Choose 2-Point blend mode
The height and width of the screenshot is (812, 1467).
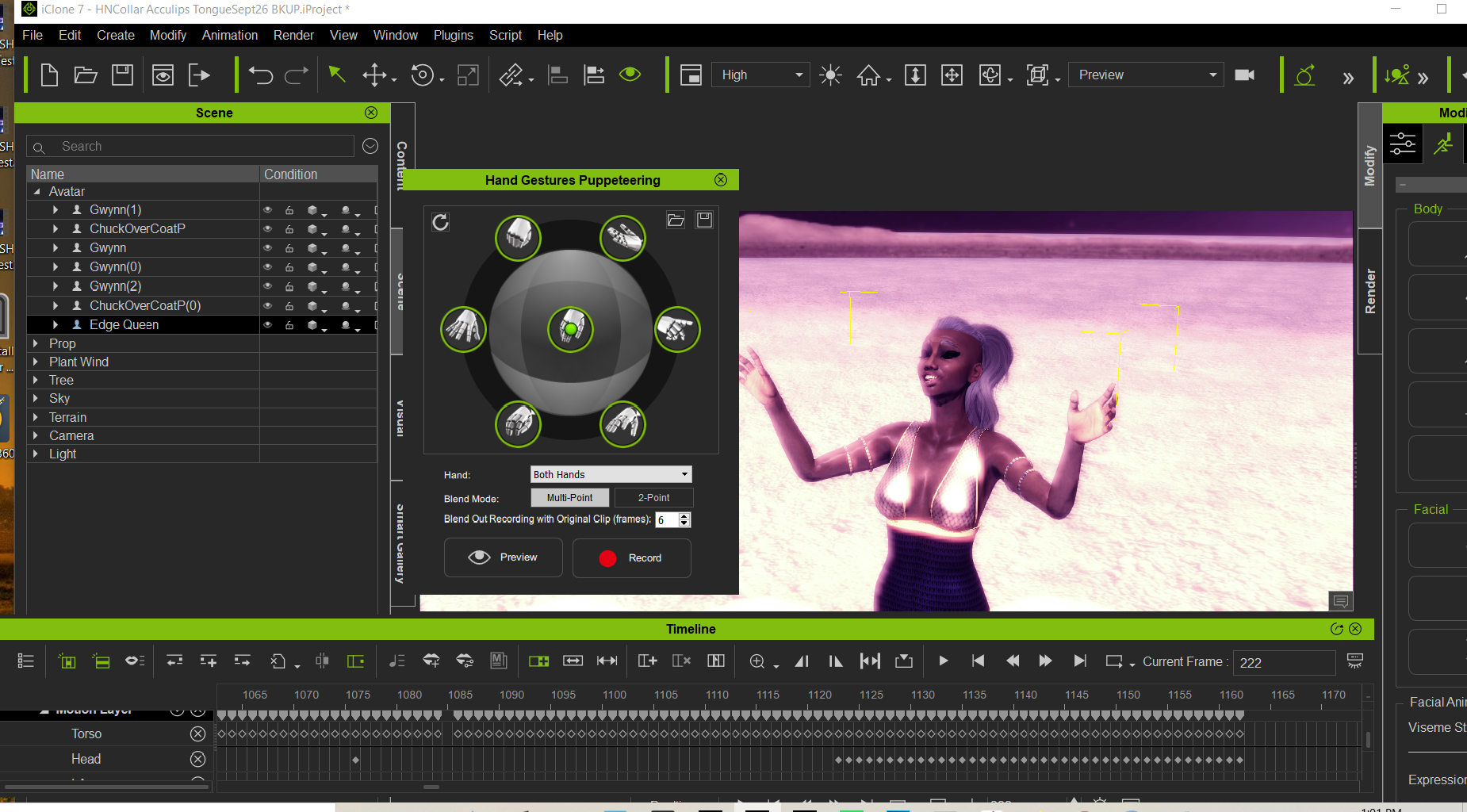point(653,498)
